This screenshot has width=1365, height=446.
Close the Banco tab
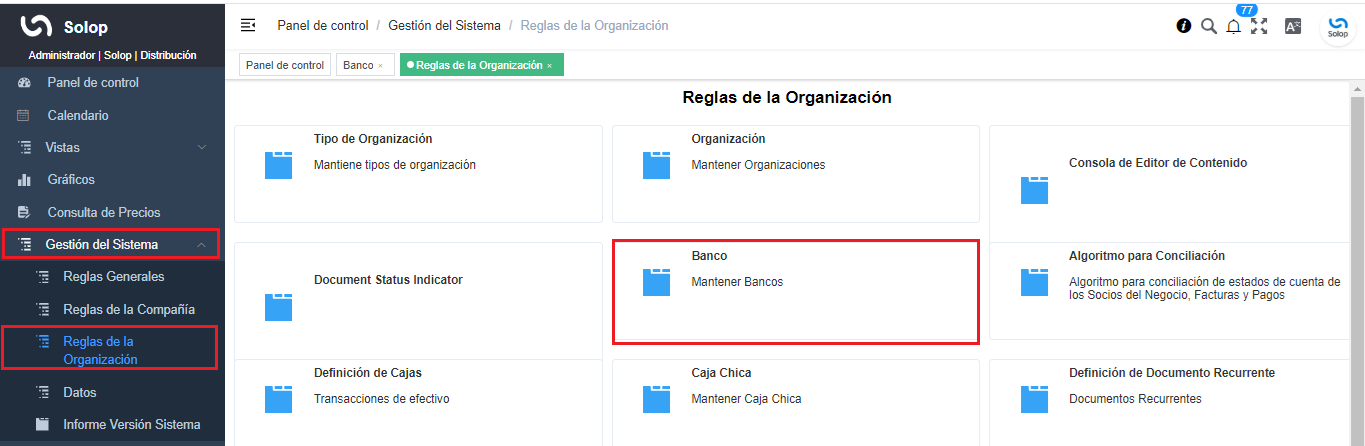point(380,66)
